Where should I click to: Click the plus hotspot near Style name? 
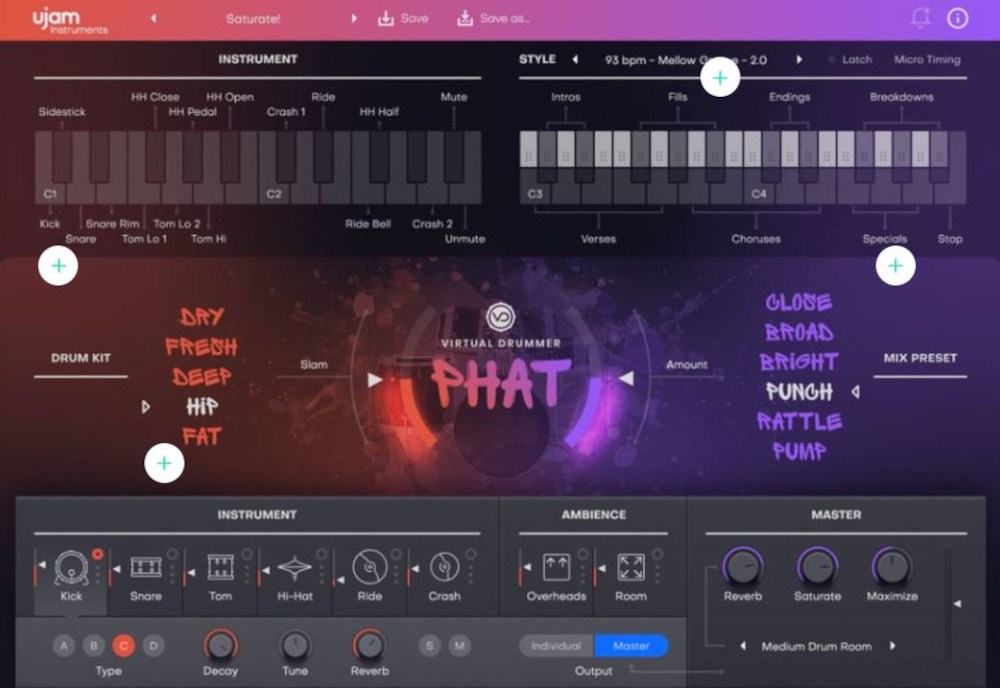[x=720, y=78]
